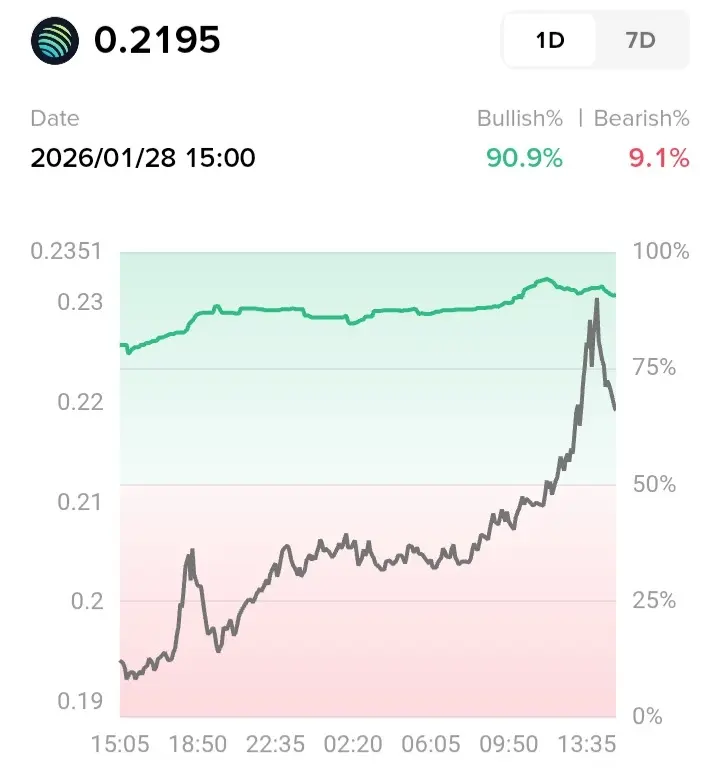Click the Bearish% label
The image size is (720, 768).
click(642, 119)
